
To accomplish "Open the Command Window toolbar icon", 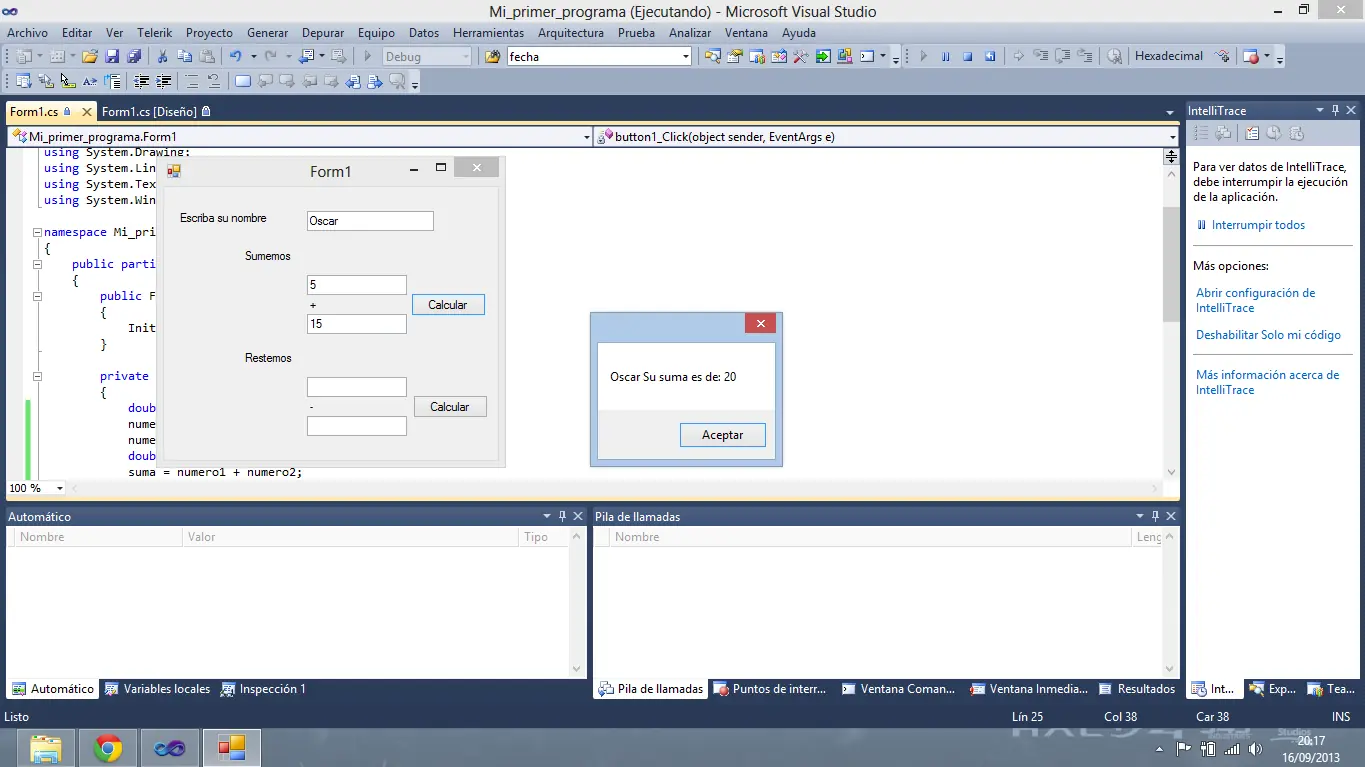I will coord(868,57).
